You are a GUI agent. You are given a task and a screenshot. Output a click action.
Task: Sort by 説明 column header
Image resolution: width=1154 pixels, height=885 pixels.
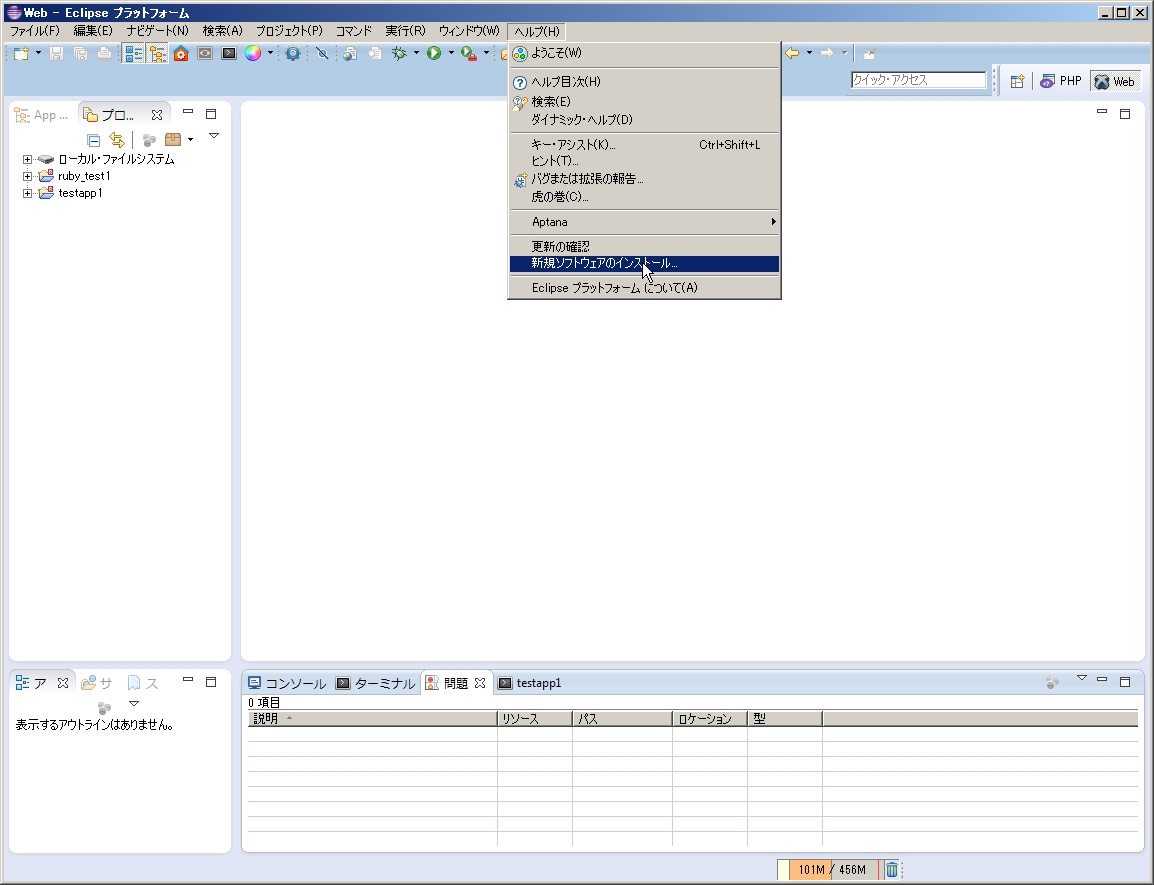click(372, 719)
